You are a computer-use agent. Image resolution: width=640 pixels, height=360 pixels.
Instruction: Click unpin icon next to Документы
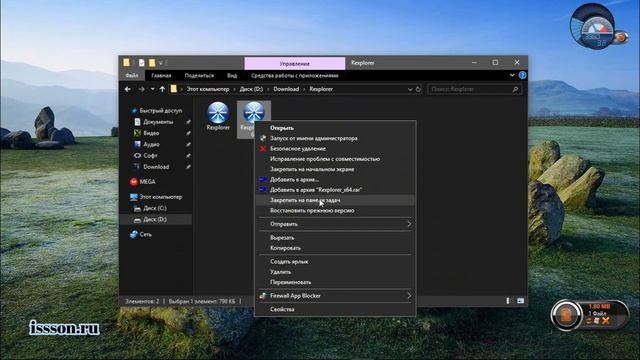point(188,122)
